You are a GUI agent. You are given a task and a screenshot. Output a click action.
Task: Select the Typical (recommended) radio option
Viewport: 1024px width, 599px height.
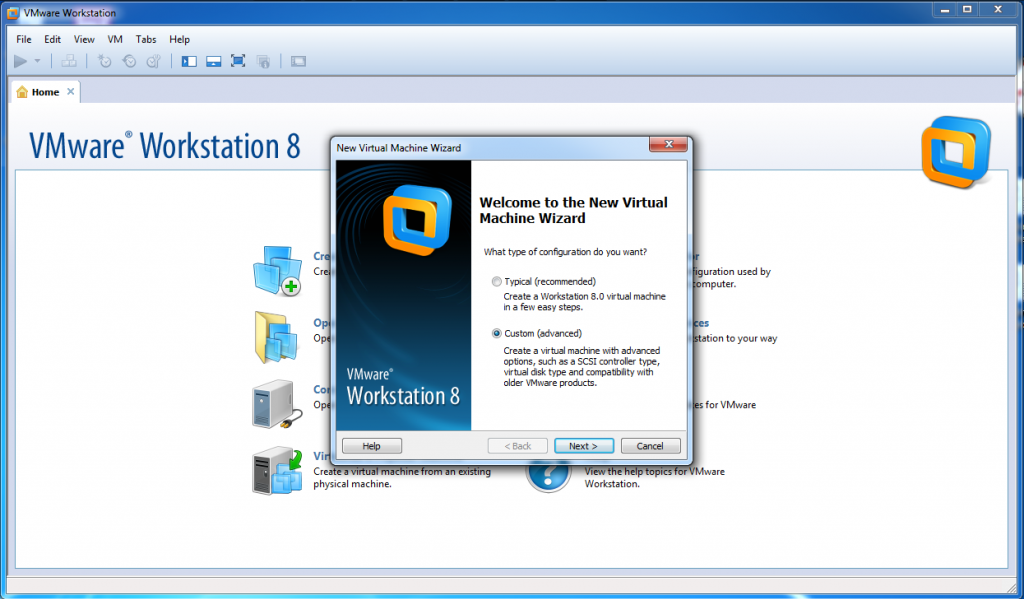coord(497,282)
